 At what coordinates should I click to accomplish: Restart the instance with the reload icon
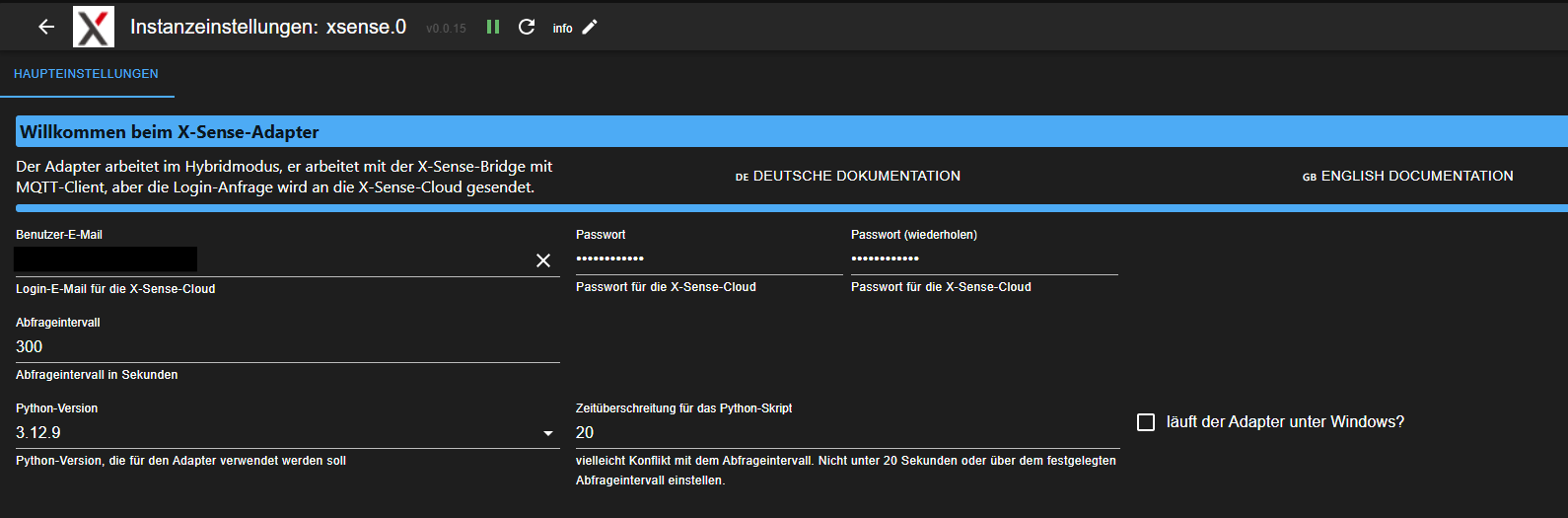527,27
